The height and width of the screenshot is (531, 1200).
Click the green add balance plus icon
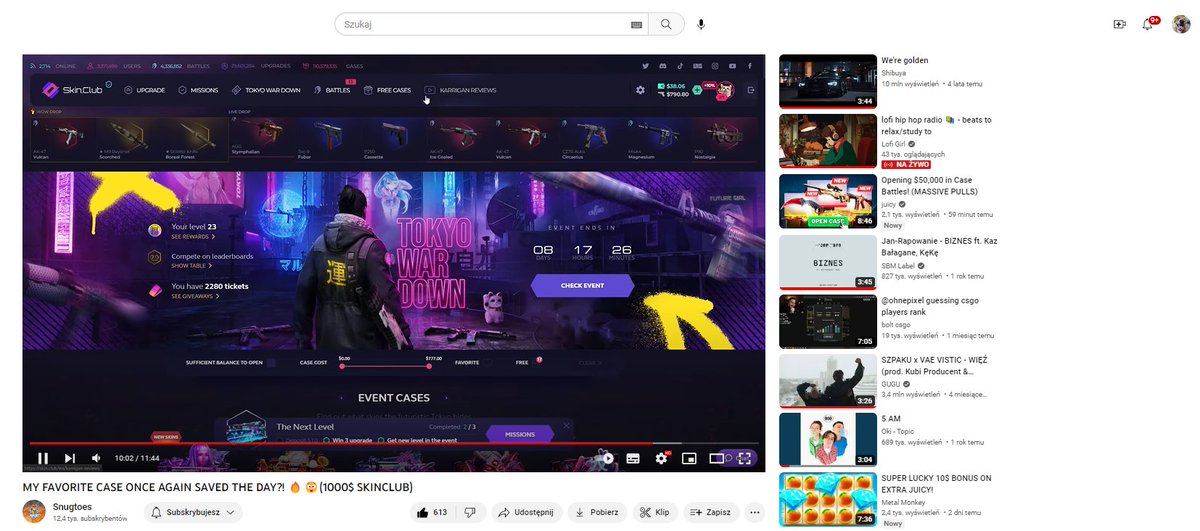(x=696, y=90)
